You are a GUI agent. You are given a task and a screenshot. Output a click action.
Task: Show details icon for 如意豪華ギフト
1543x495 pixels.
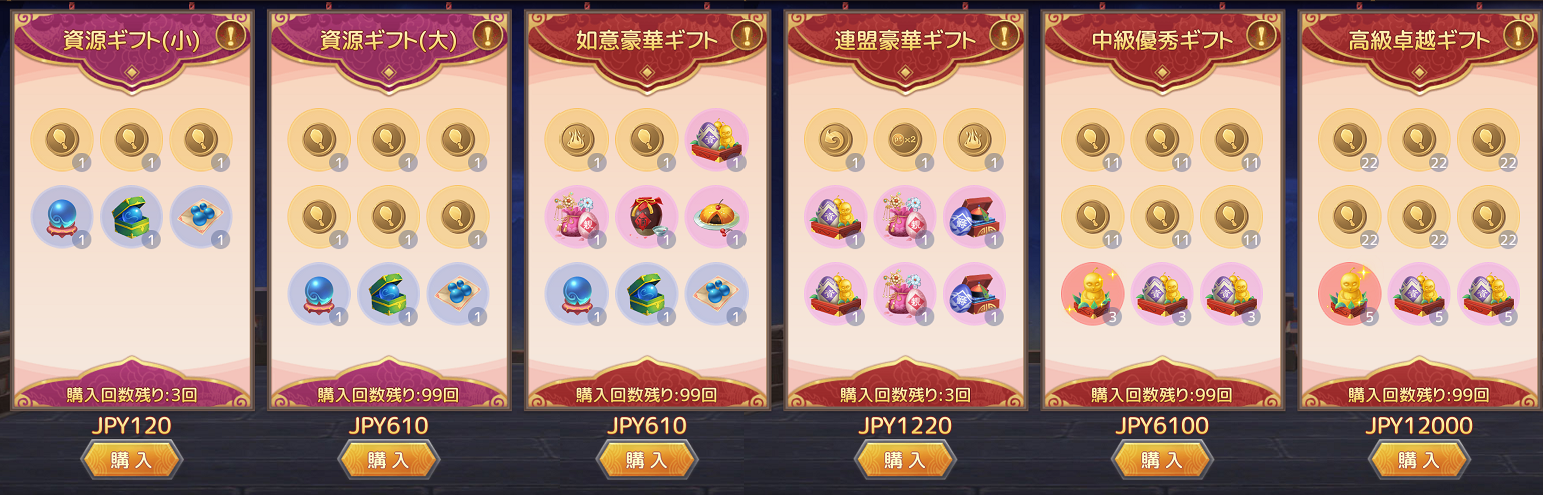click(x=747, y=36)
